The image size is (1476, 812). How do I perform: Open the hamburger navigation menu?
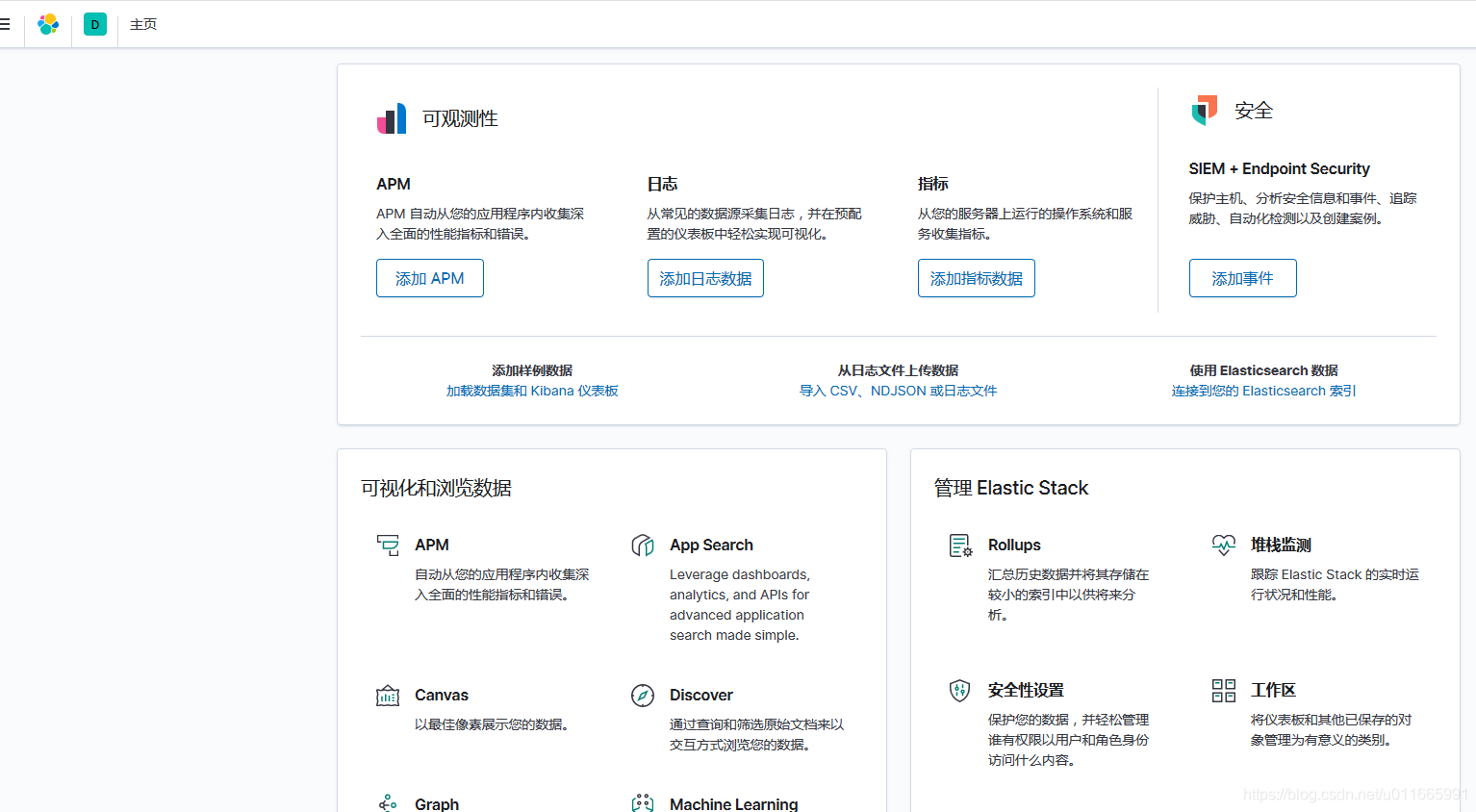(x=5, y=24)
